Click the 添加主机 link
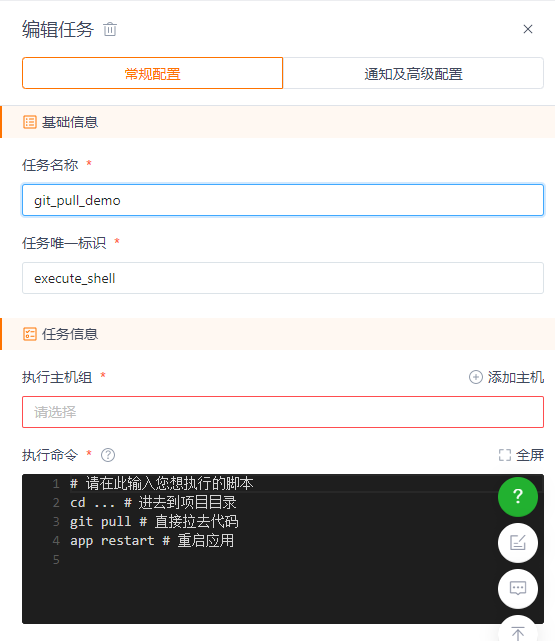The height and width of the screenshot is (641, 555). 515,377
